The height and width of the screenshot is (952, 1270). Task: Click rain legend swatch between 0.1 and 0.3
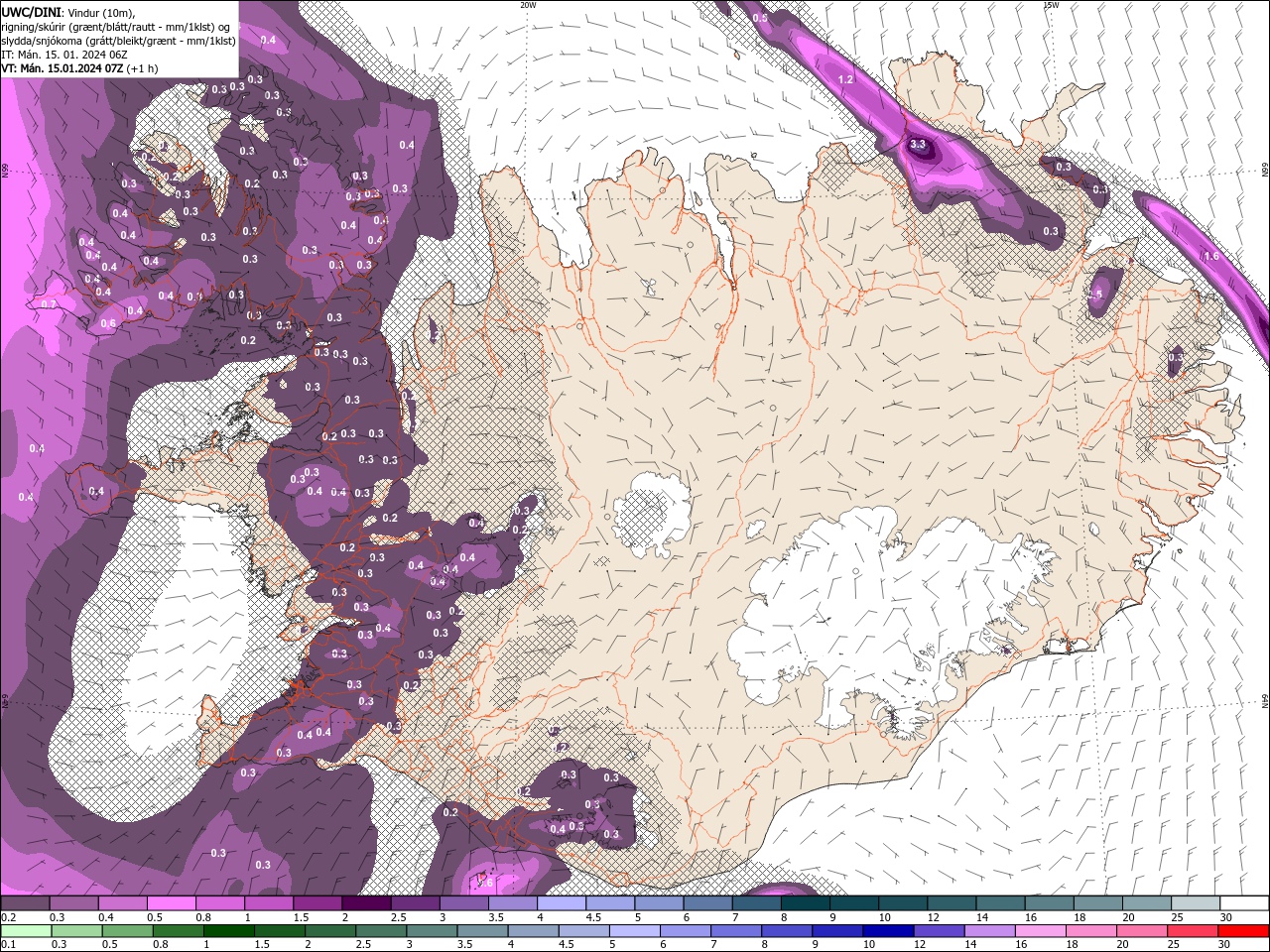click(25, 931)
